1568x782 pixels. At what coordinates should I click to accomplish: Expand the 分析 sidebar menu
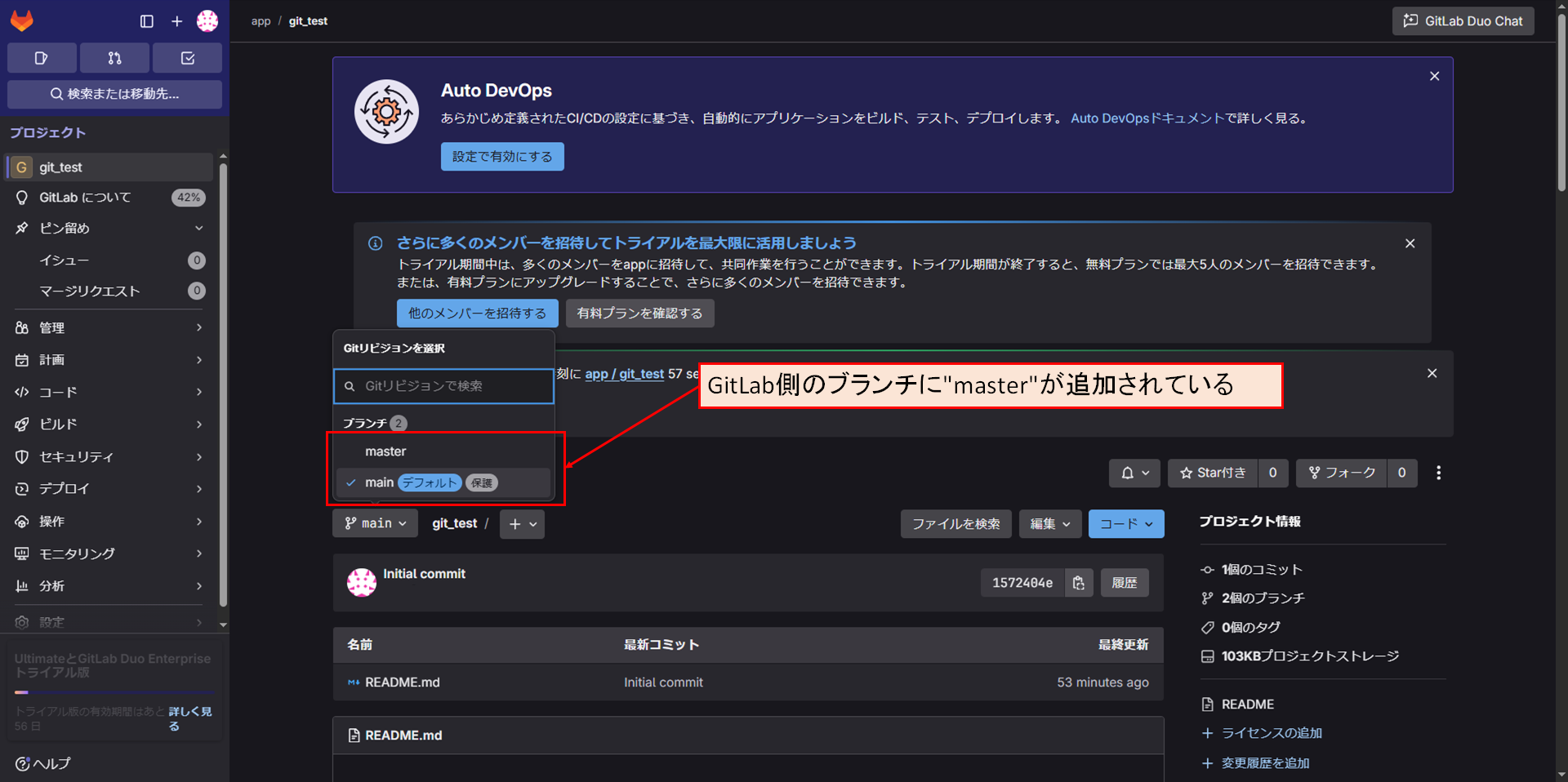(109, 586)
